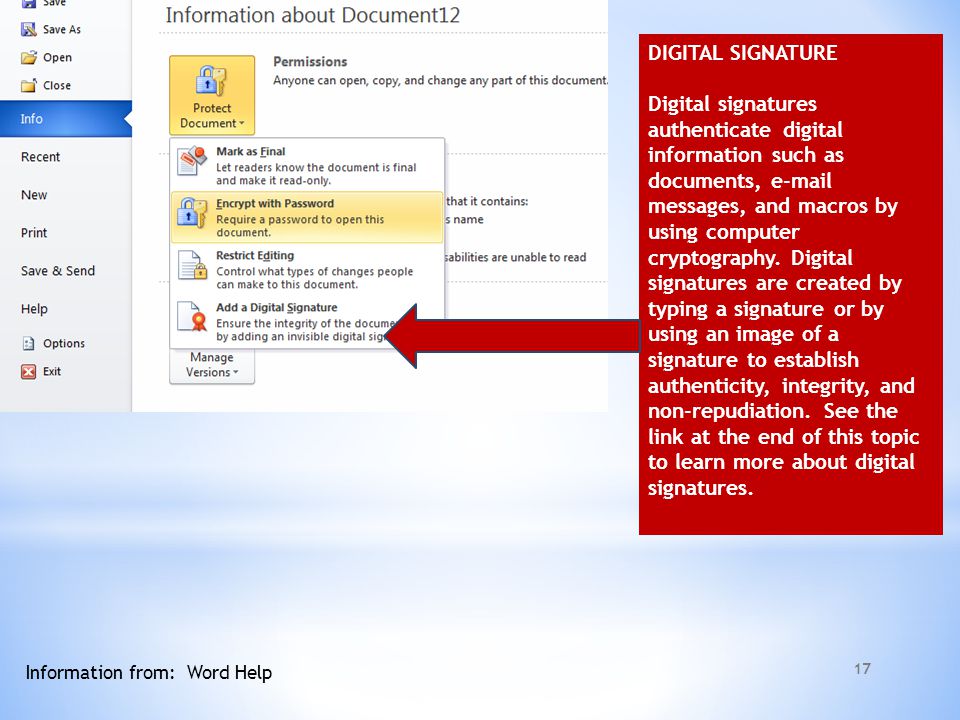Click the Mark as Final icon
This screenshot has width=960, height=720.
click(x=192, y=161)
